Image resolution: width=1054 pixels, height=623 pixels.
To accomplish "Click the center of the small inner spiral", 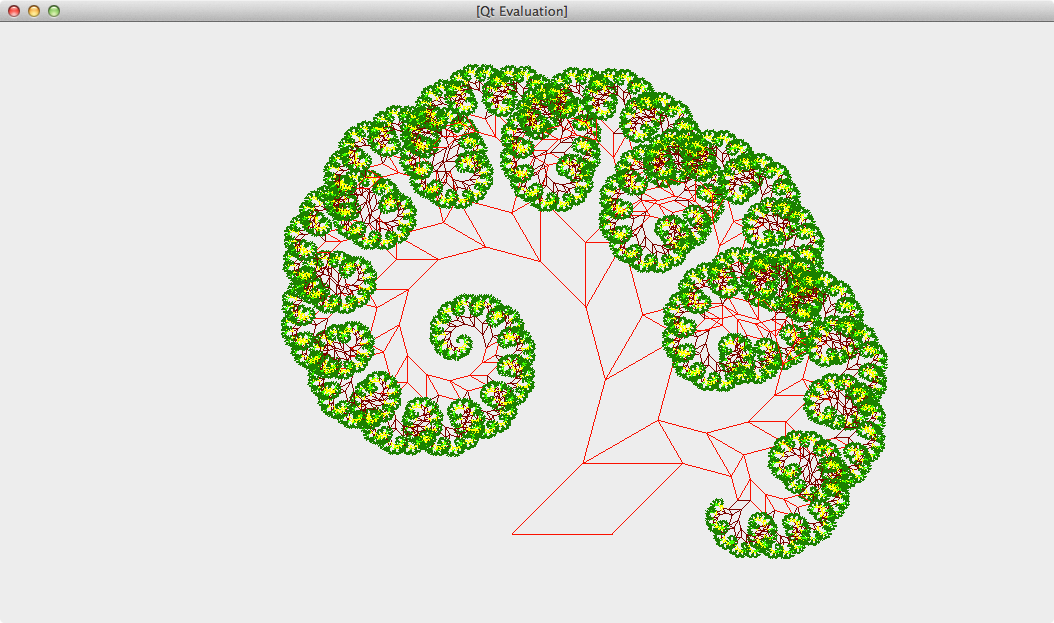I will [461, 344].
